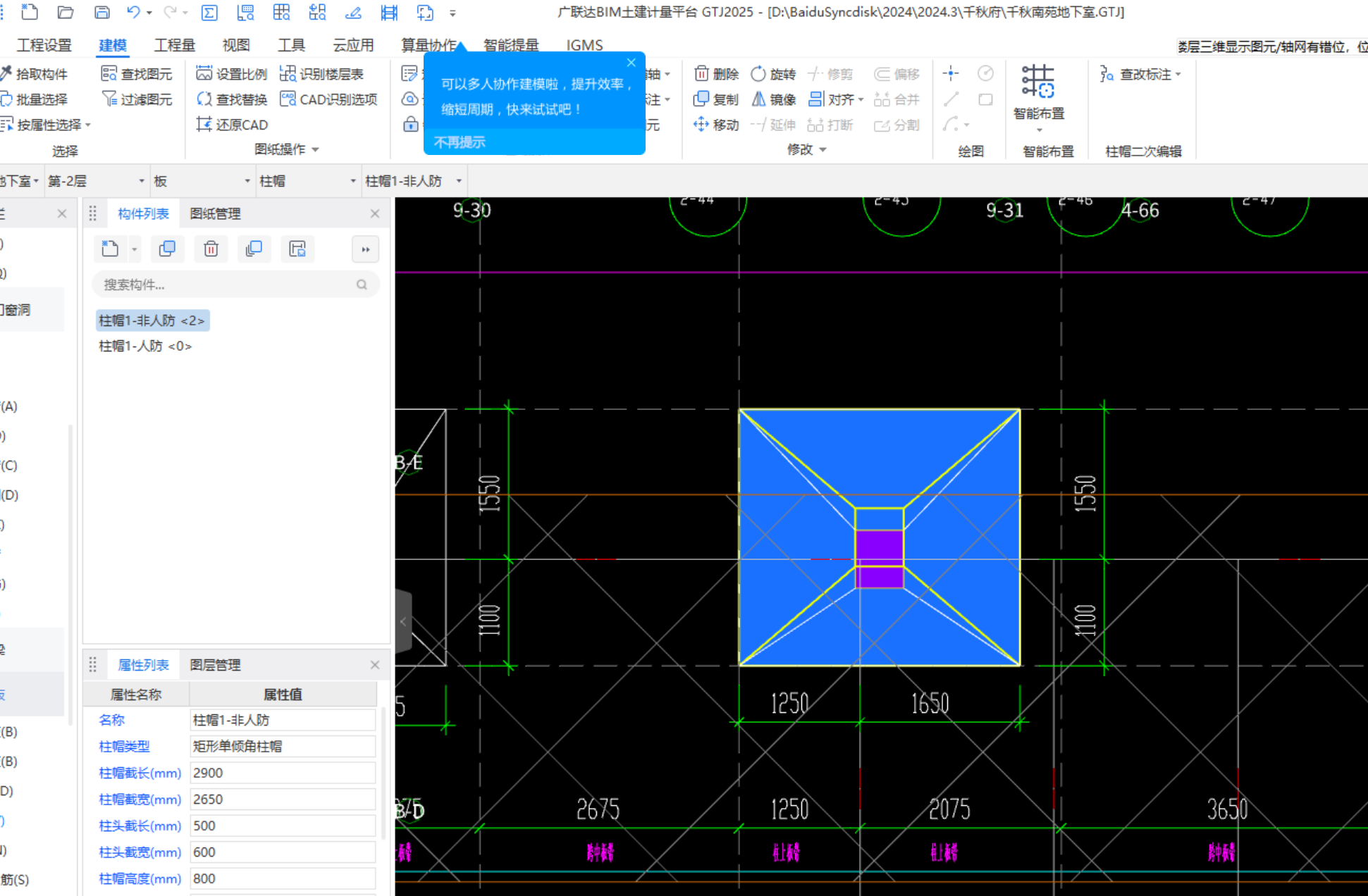This screenshot has width=1368, height=896.
Task: Choose 批量选择 batch select tool
Action: 35,99
